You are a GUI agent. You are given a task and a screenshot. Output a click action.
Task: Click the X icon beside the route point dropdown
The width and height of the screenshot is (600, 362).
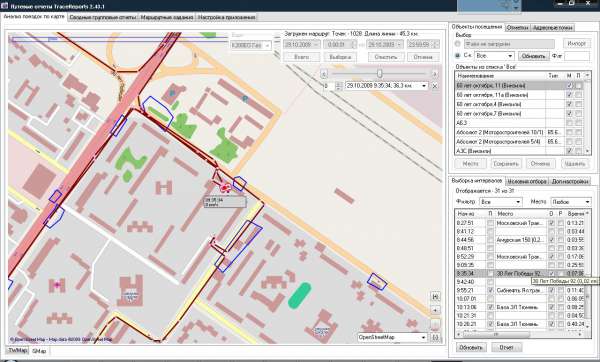435,86
